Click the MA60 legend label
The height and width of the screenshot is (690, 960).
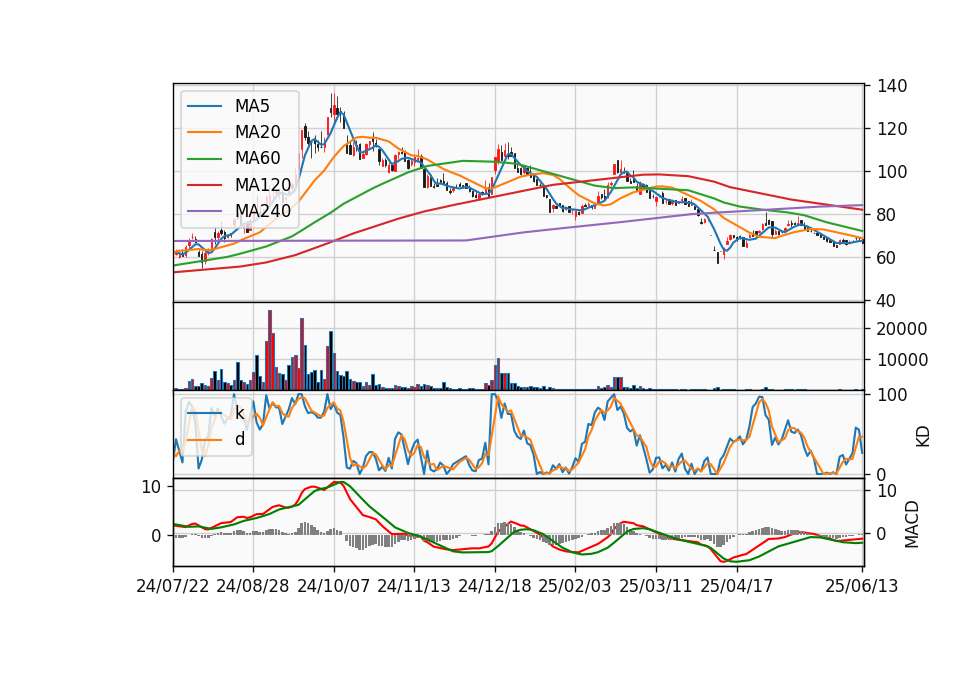(257, 159)
